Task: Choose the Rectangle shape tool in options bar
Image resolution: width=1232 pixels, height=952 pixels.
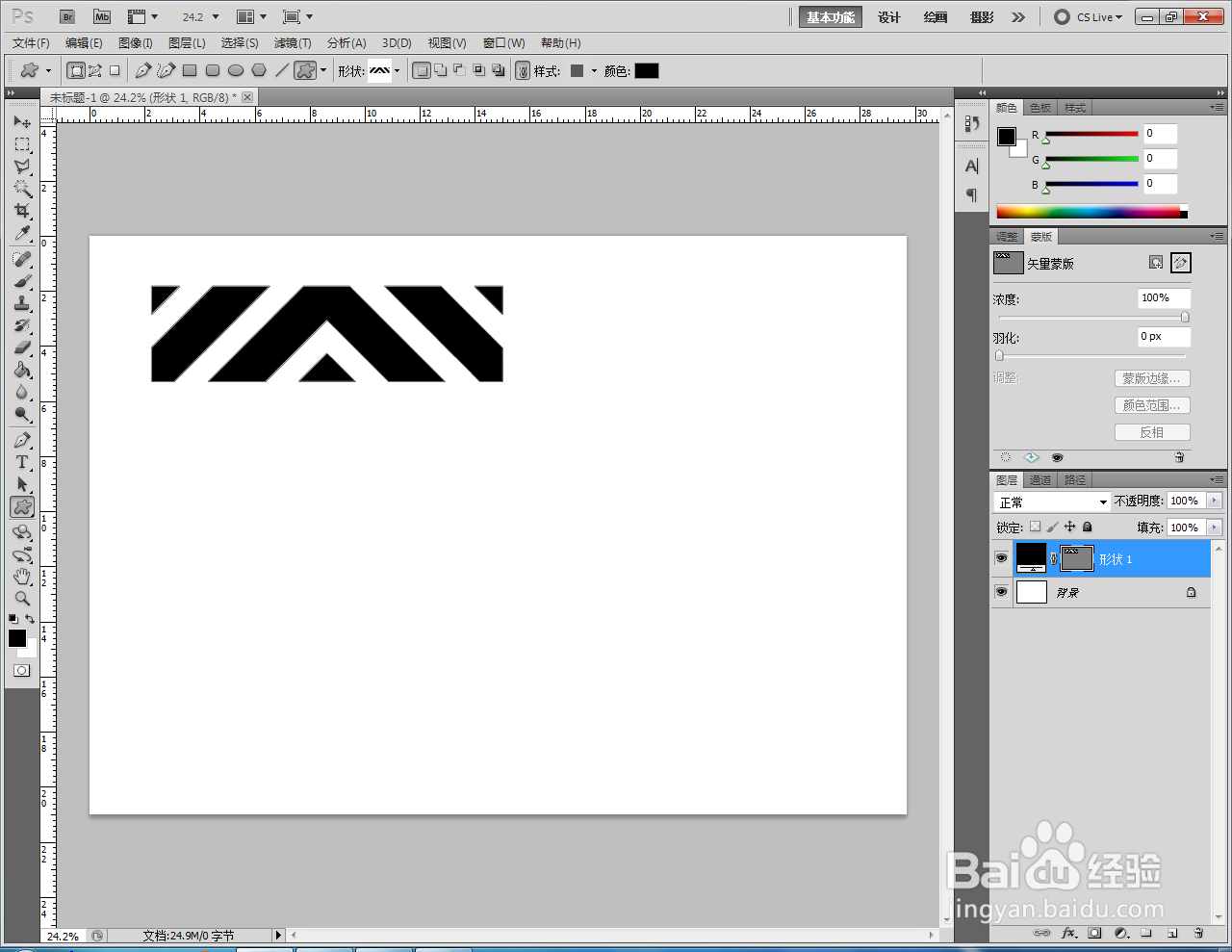Action: click(x=190, y=70)
